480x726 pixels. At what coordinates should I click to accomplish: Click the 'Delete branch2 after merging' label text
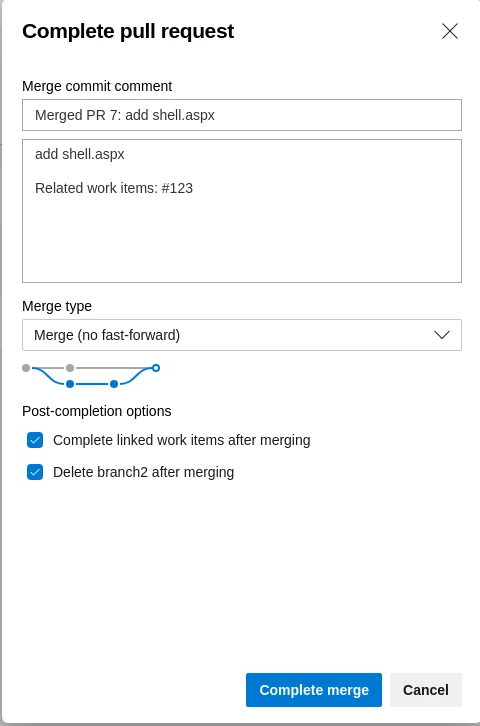(x=143, y=472)
